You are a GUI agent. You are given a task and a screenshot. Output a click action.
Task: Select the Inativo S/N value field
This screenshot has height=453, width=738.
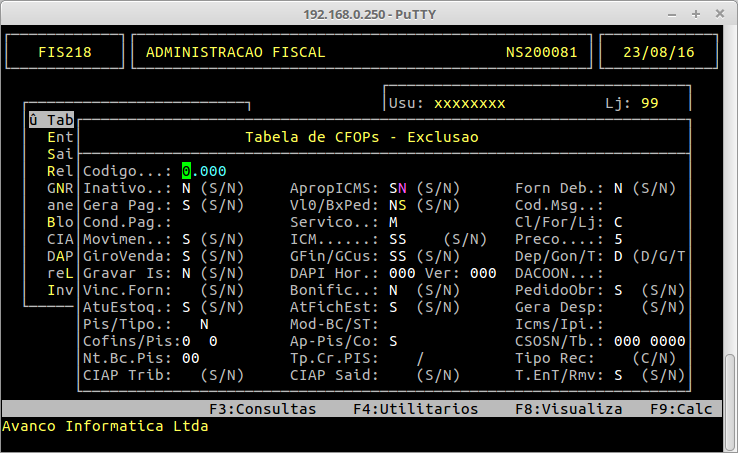(186, 188)
